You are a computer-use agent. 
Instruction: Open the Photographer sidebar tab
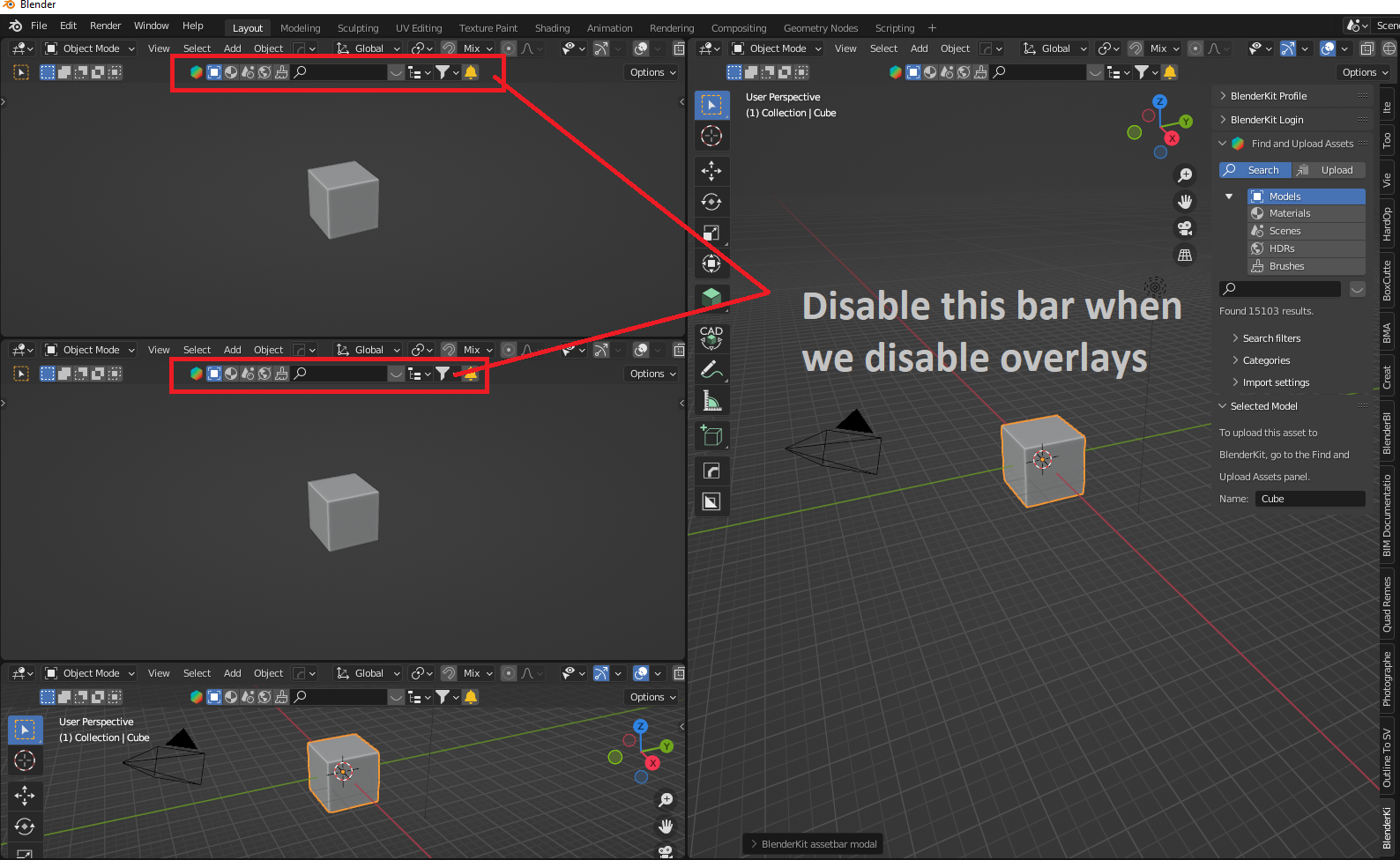[x=1388, y=678]
